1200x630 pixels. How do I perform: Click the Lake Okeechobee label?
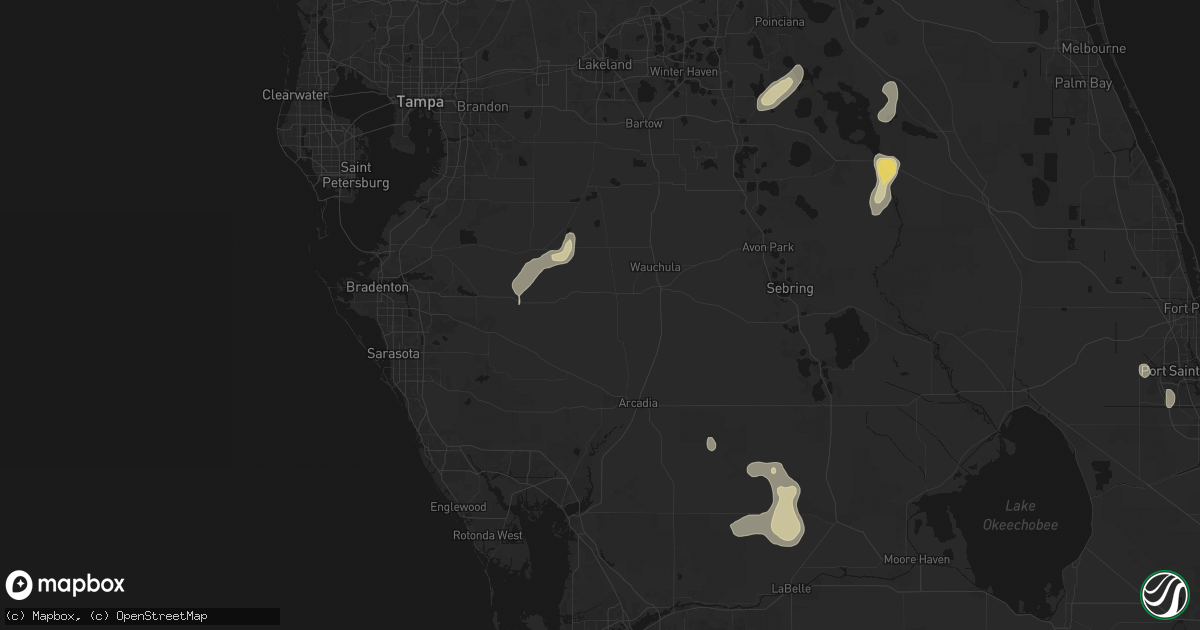1020,515
